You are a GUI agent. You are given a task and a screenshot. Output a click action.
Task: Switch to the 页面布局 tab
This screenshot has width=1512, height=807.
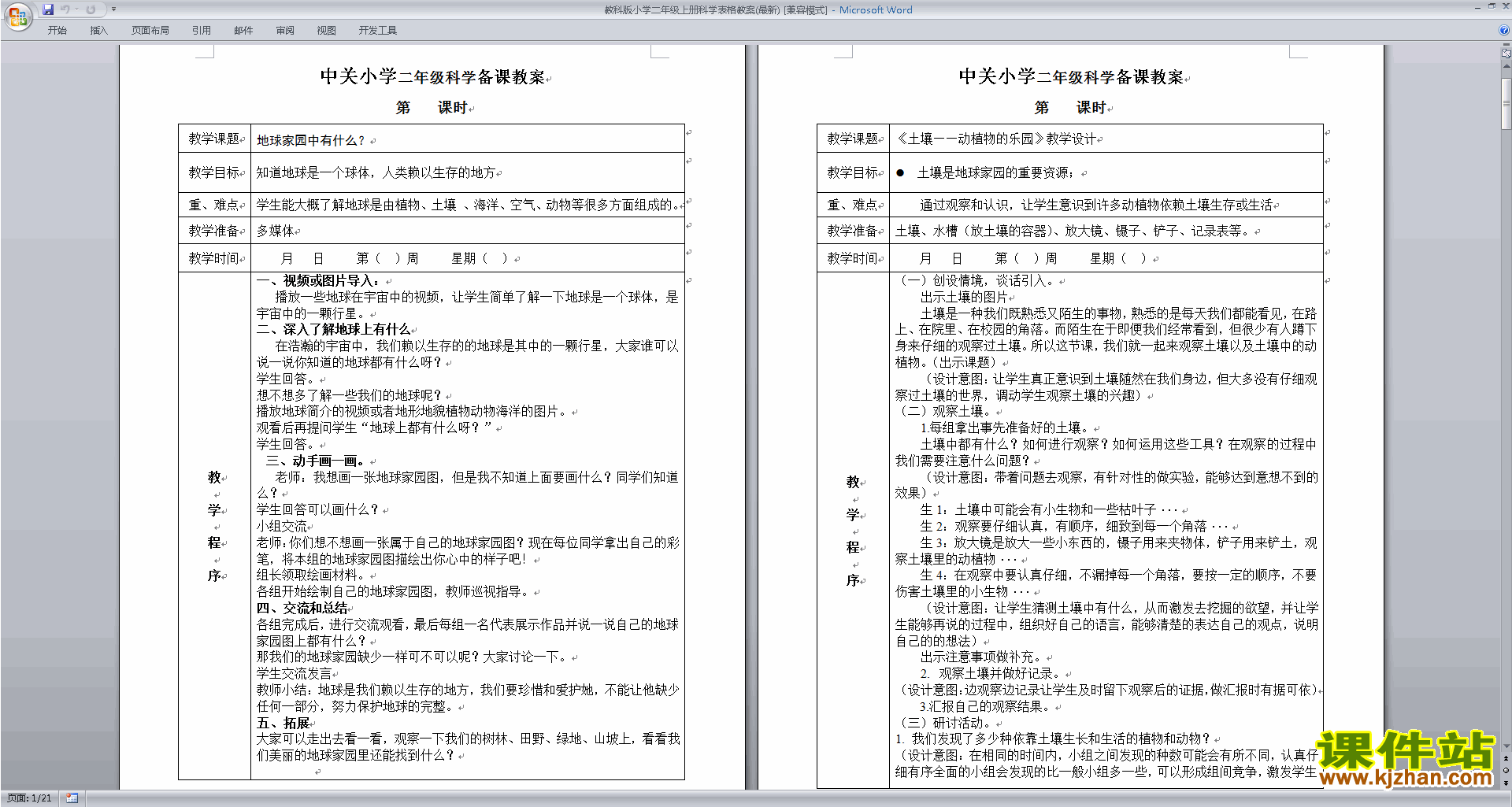tap(150, 31)
